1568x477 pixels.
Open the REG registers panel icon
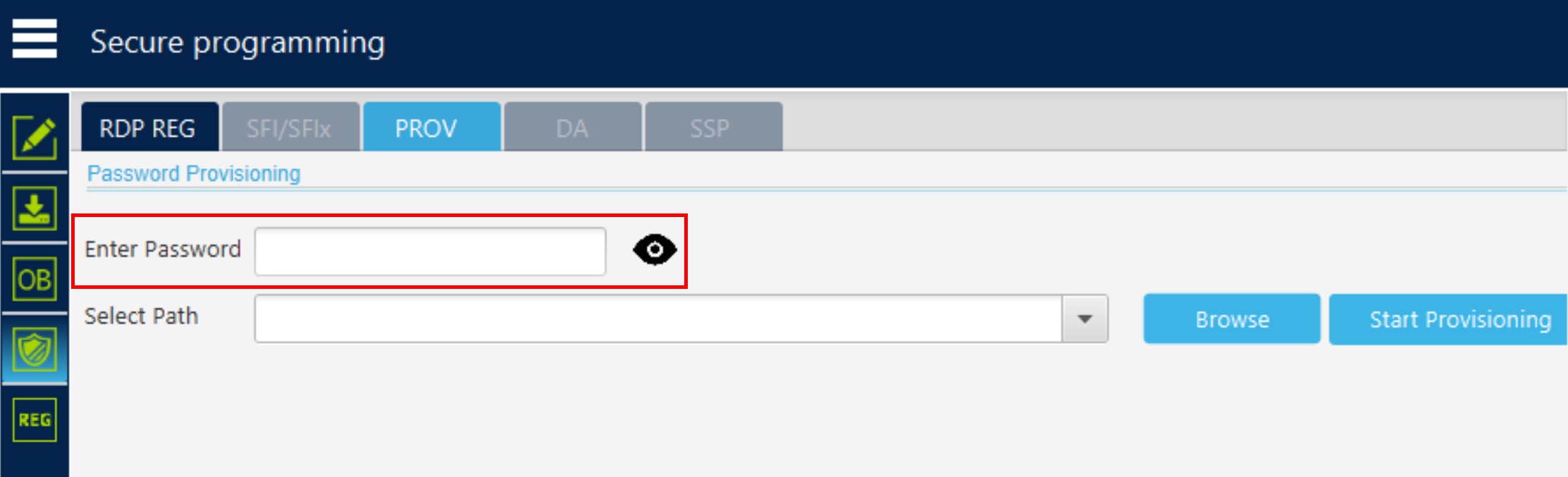pos(35,420)
